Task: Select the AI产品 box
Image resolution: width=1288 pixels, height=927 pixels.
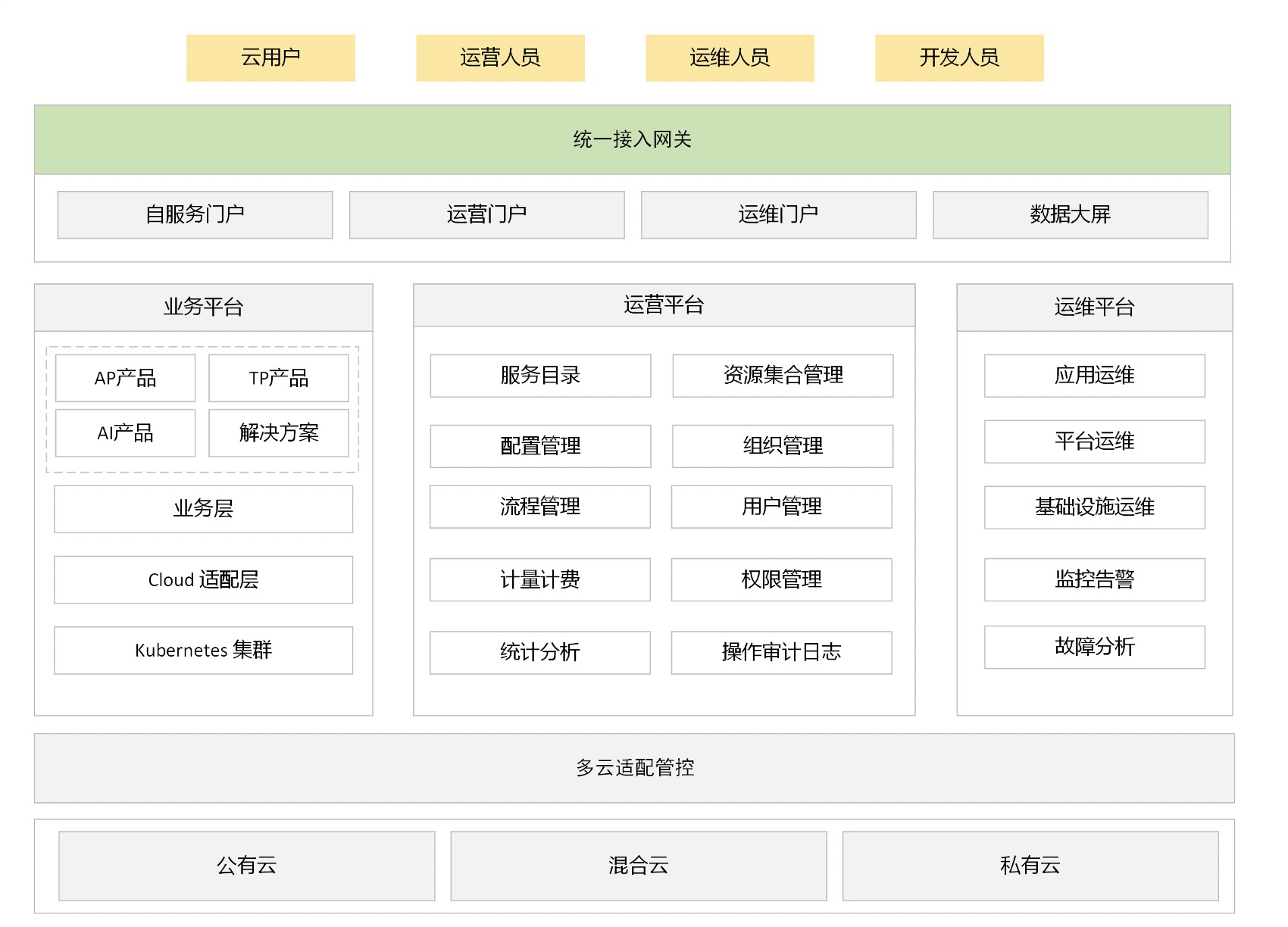Action: [x=126, y=433]
